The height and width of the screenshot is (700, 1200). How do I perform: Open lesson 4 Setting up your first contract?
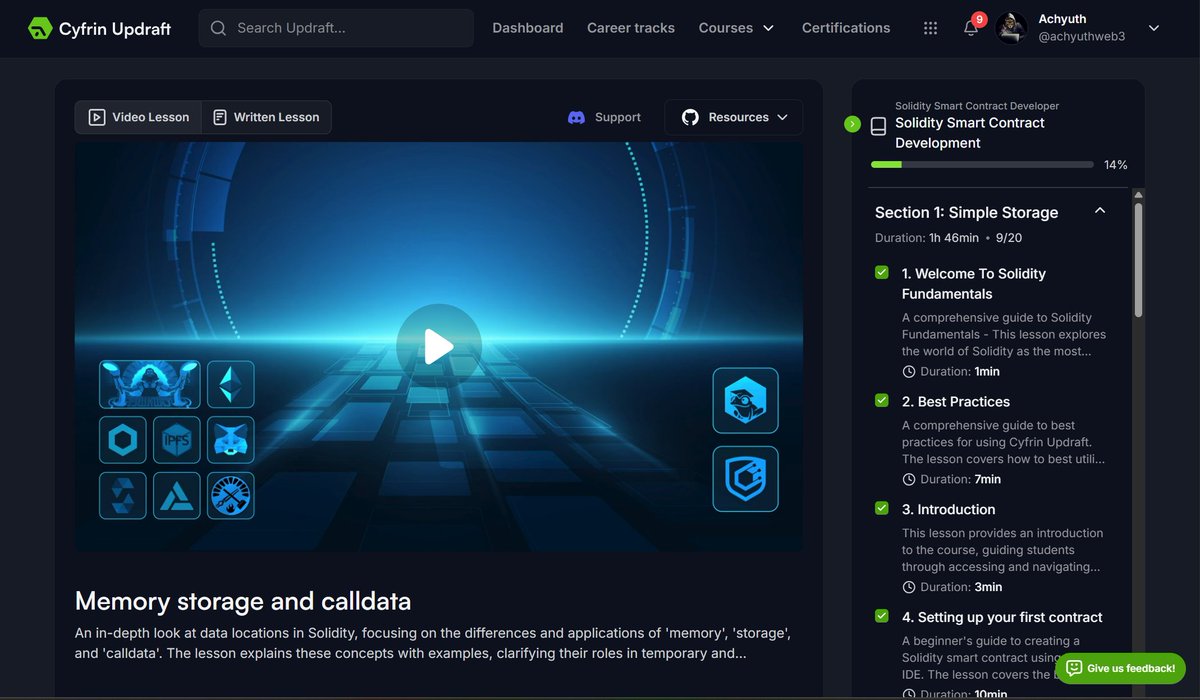tap(1002, 617)
